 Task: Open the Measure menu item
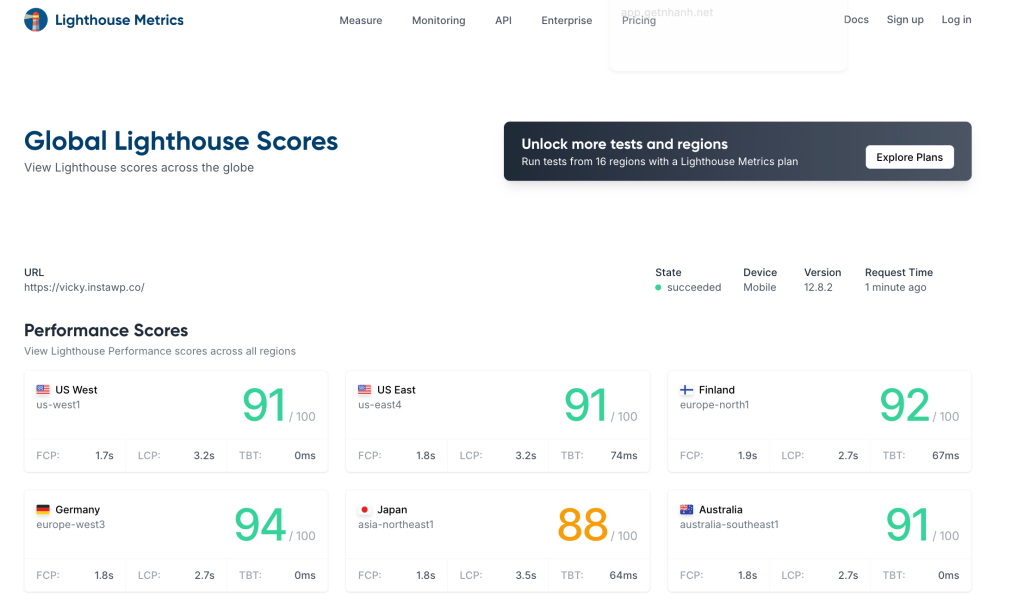(x=360, y=20)
